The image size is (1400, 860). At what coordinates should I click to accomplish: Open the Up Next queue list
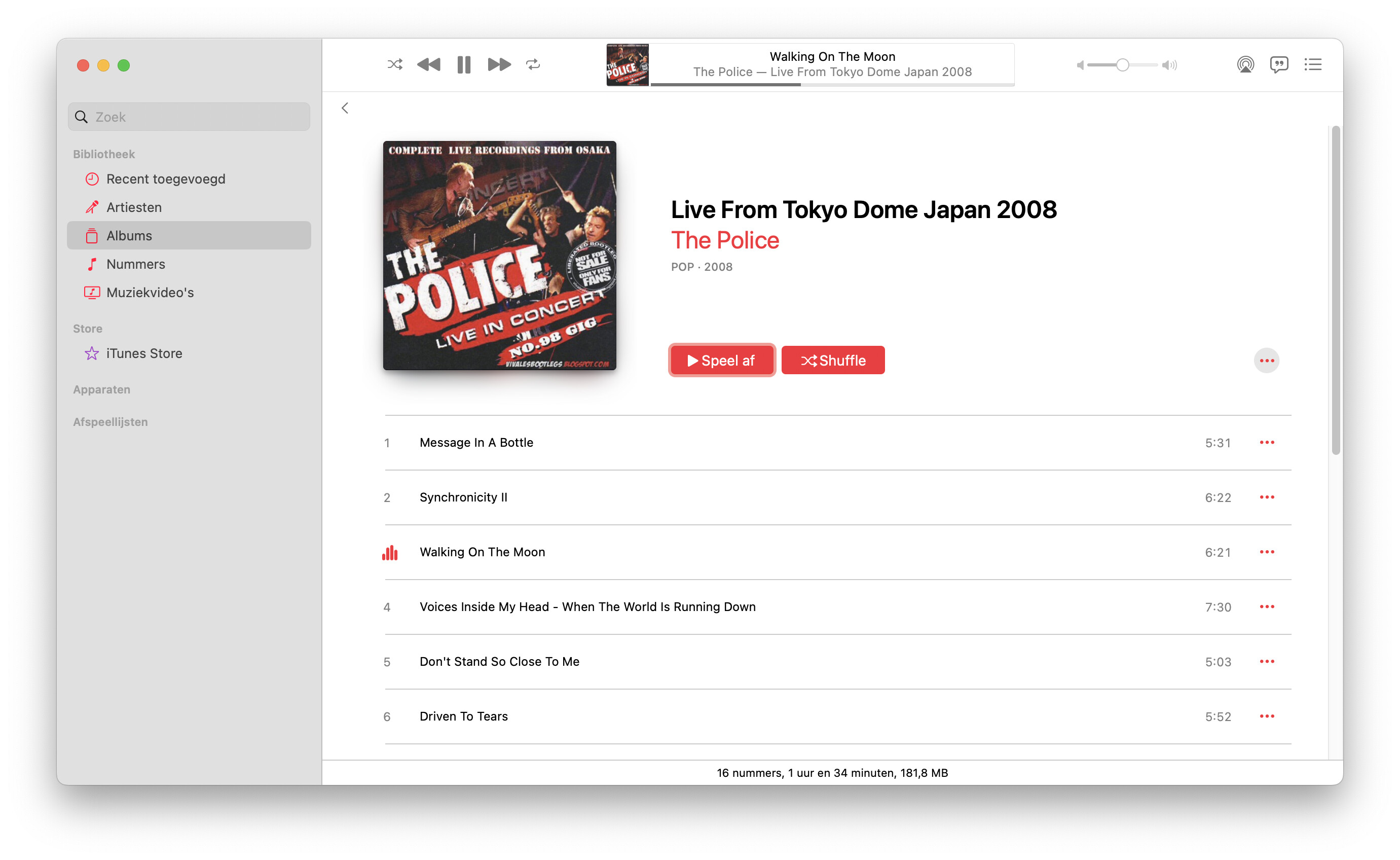1313,64
